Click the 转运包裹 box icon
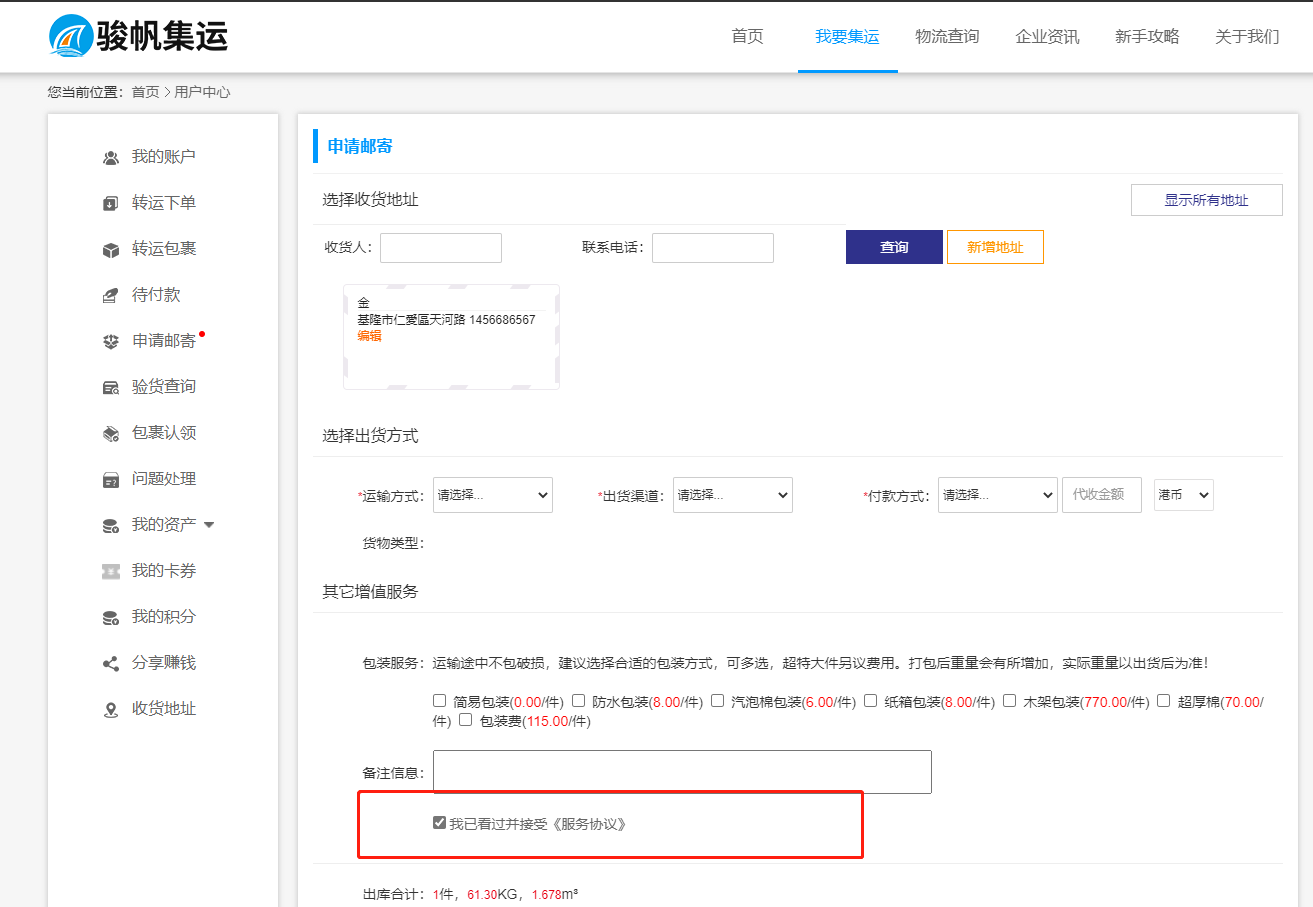This screenshot has width=1313, height=907. (x=111, y=250)
